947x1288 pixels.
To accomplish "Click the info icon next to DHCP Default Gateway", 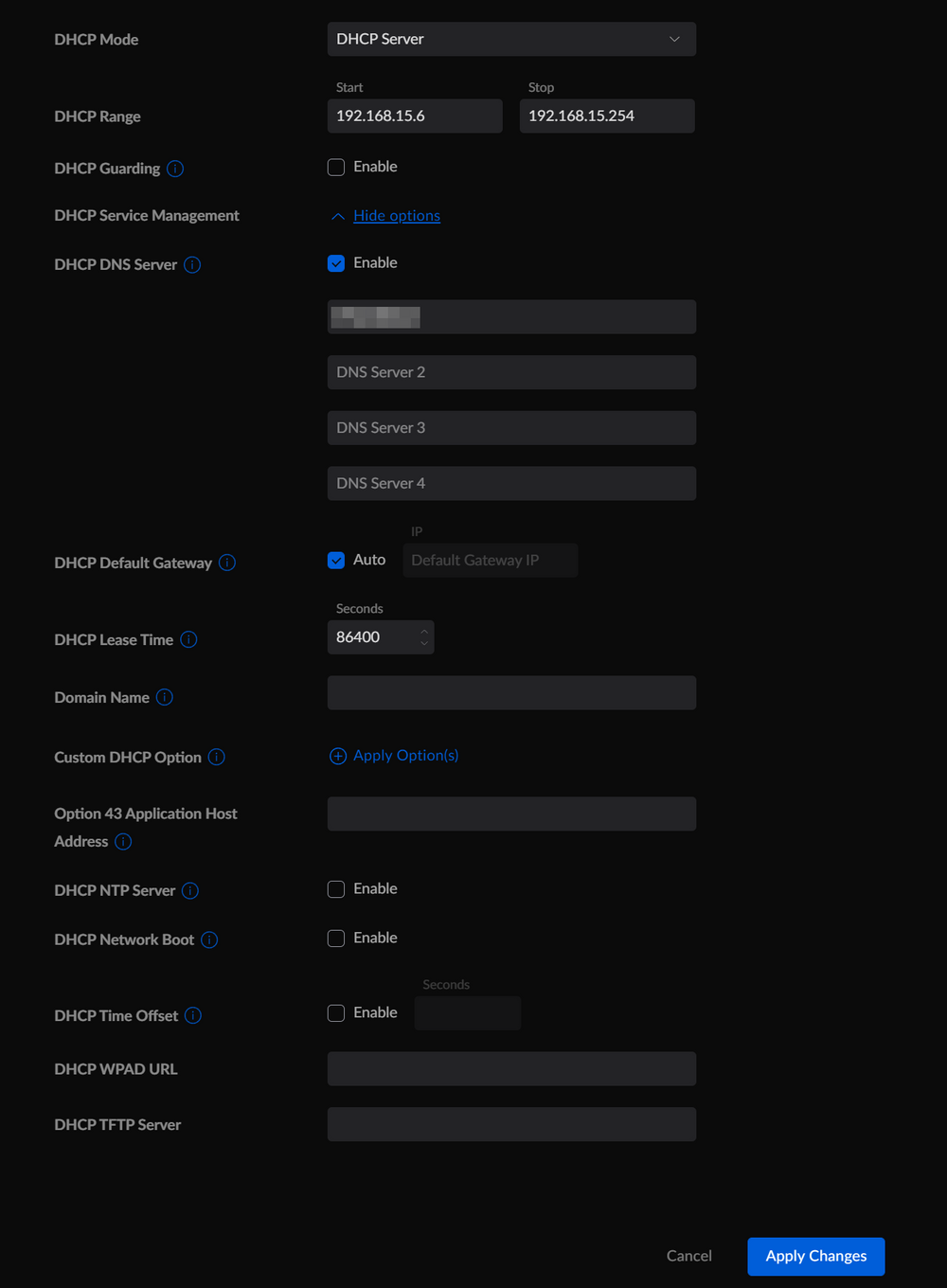I will (x=226, y=563).
